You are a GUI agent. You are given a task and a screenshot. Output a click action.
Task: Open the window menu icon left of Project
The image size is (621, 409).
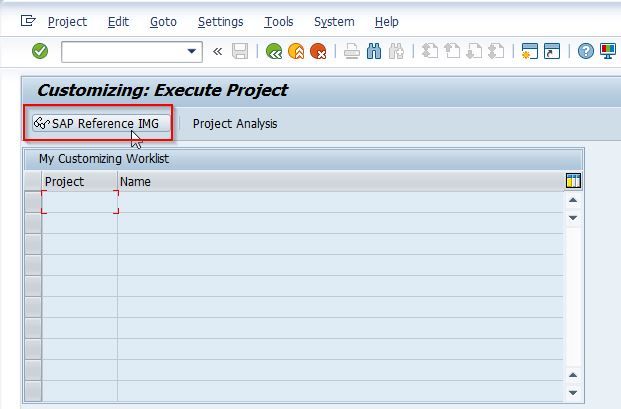pos(28,21)
